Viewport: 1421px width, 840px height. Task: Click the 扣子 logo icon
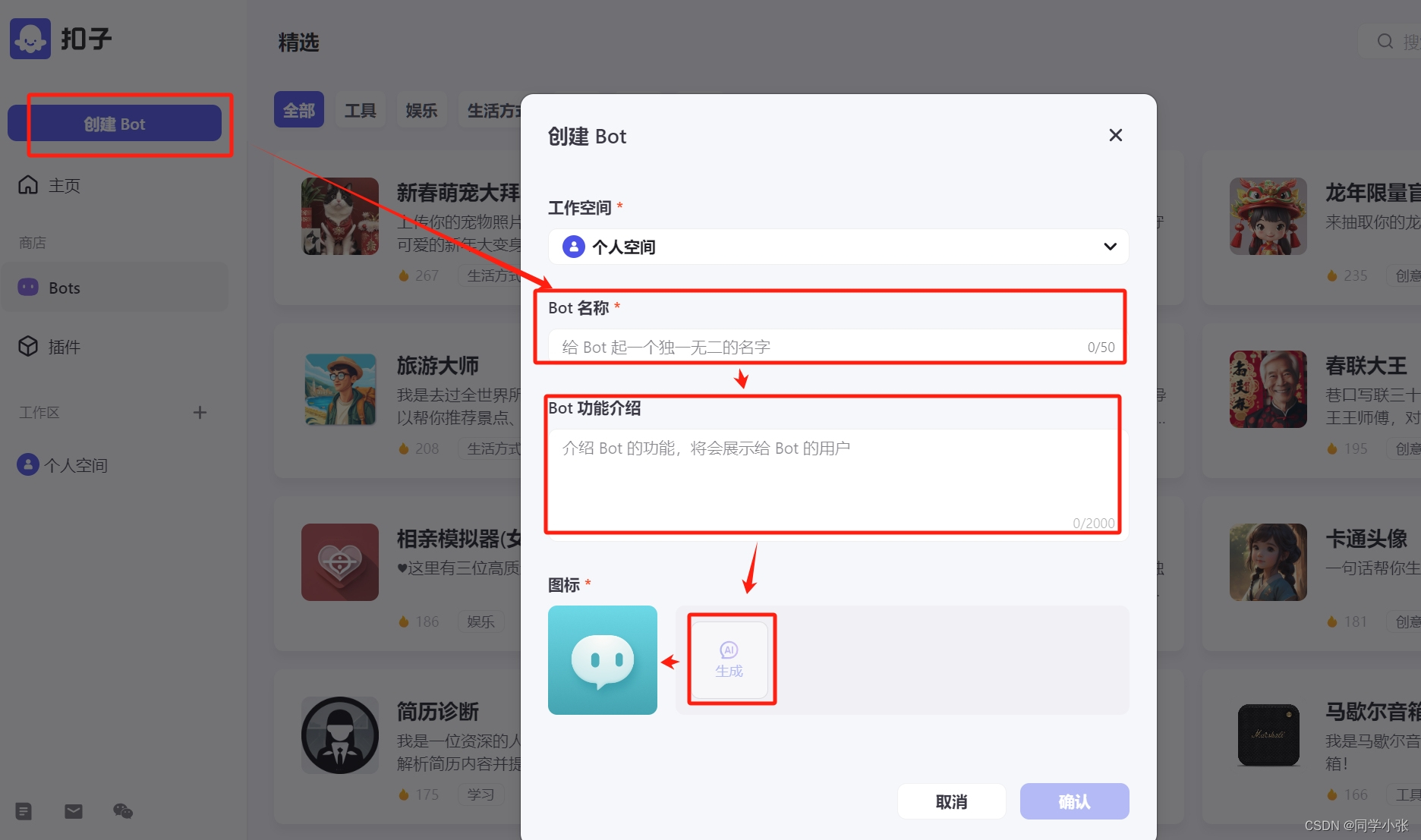pyautogui.click(x=30, y=39)
